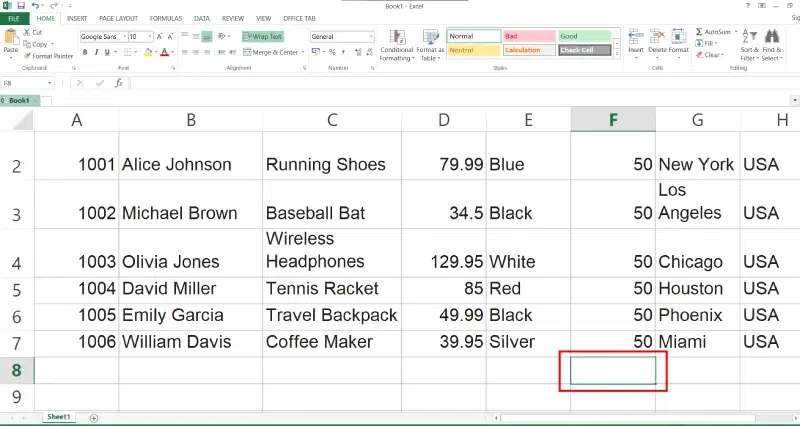
Task: Click the Middle Align icon
Action: tap(195, 37)
